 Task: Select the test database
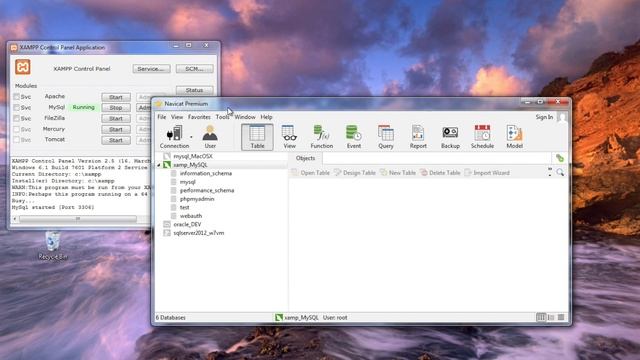click(184, 208)
